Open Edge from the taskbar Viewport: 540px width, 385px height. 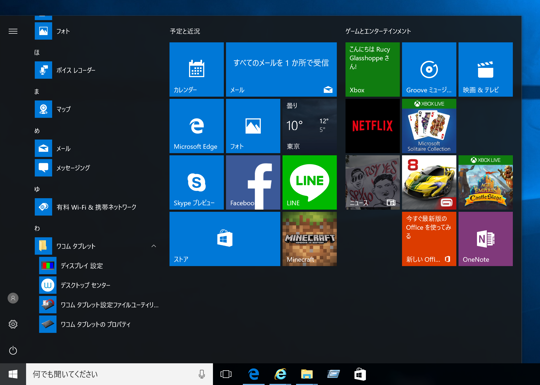pyautogui.click(x=253, y=374)
